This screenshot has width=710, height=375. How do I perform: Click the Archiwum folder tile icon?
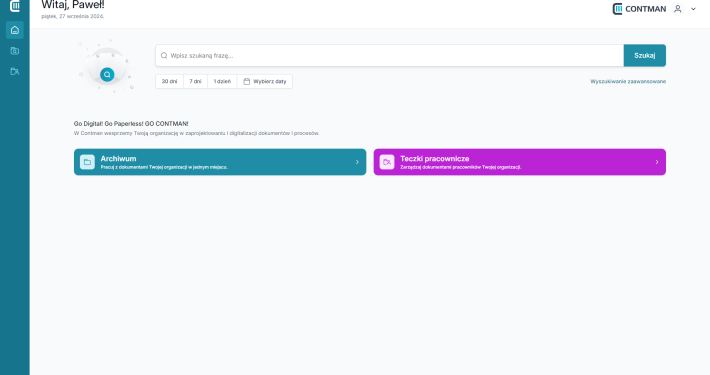pos(87,162)
